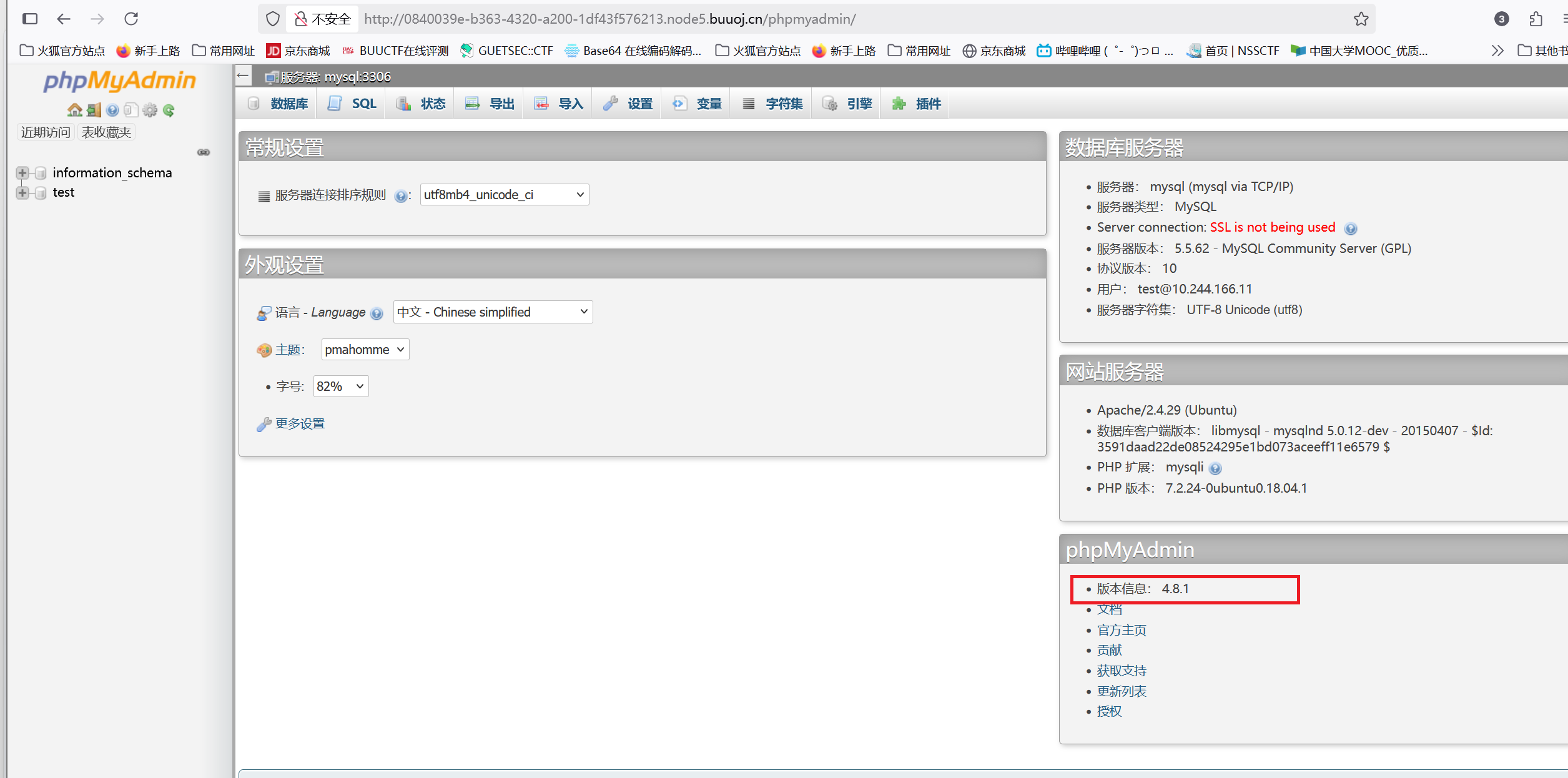Click the circled 3 icon in browser toolbar
1568x778 pixels.
[1502, 19]
